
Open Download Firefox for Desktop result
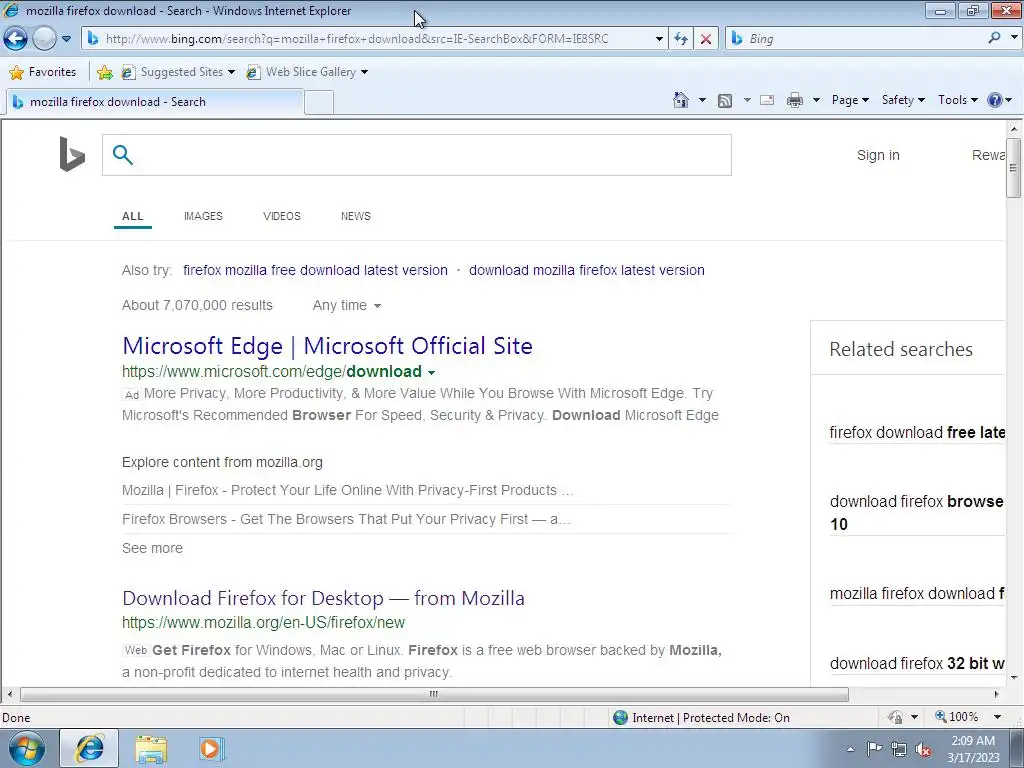323,598
